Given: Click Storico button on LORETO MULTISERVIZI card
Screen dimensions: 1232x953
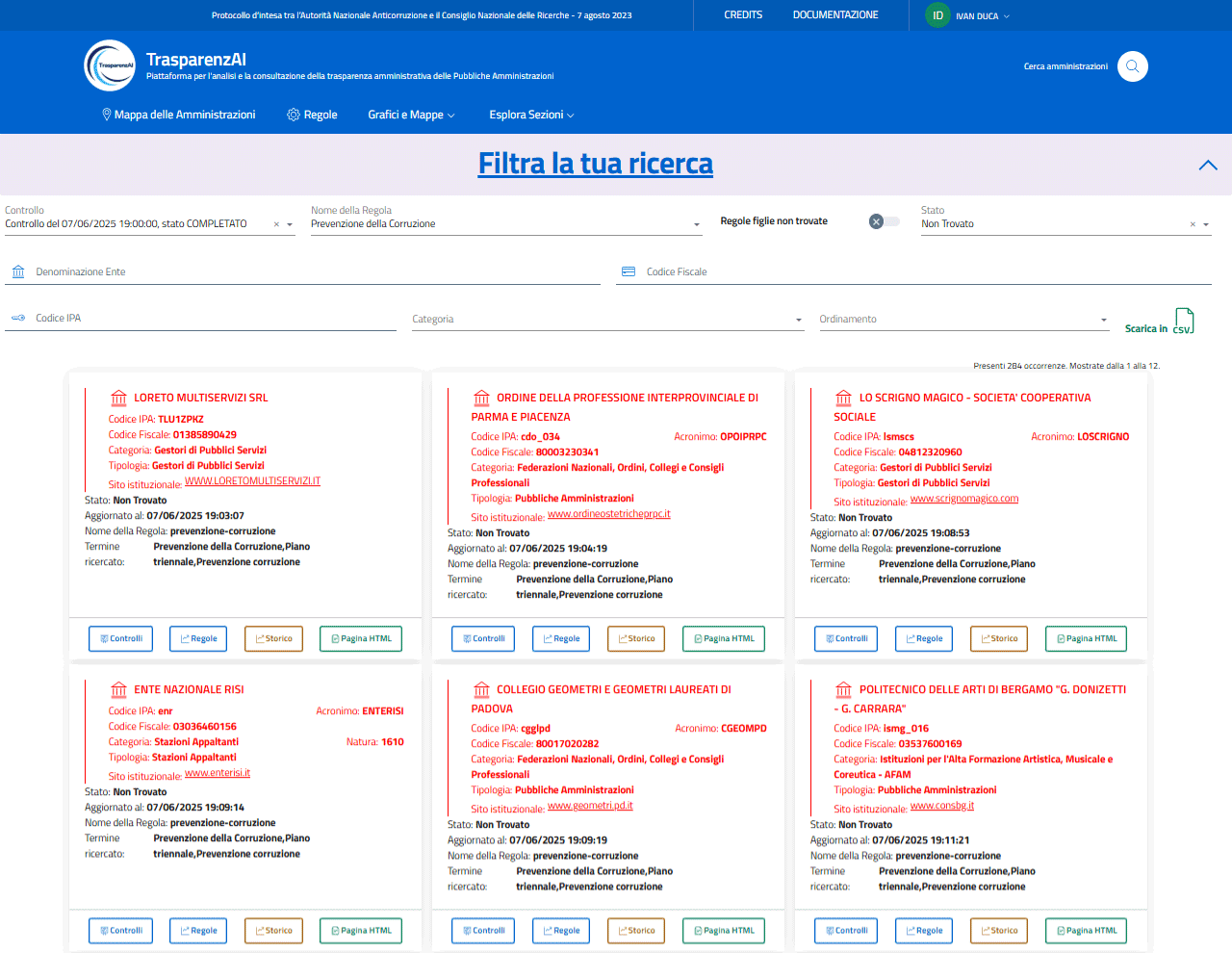Looking at the screenshot, I should pyautogui.click(x=273, y=639).
